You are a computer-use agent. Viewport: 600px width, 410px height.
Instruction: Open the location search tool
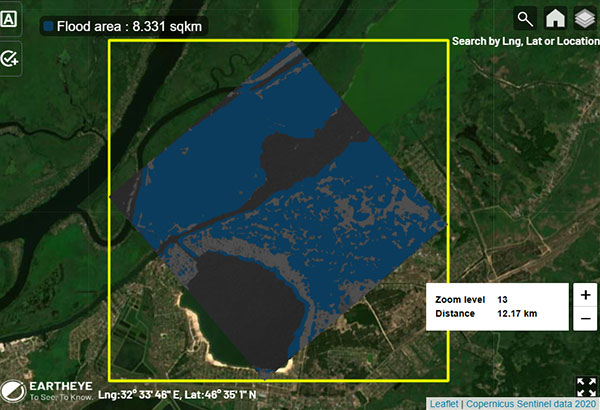525,18
